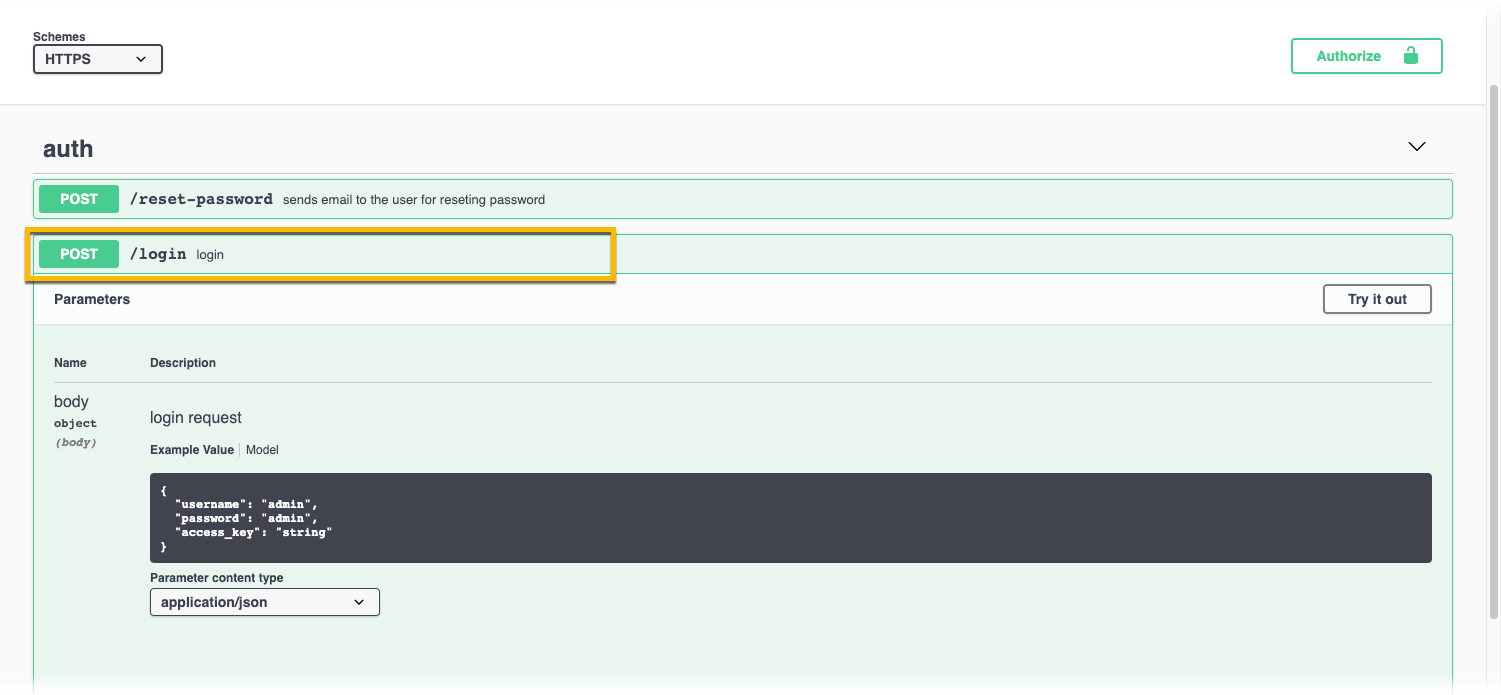Click the "login request" body description
This screenshot has height=695, width=1501.
tap(196, 417)
